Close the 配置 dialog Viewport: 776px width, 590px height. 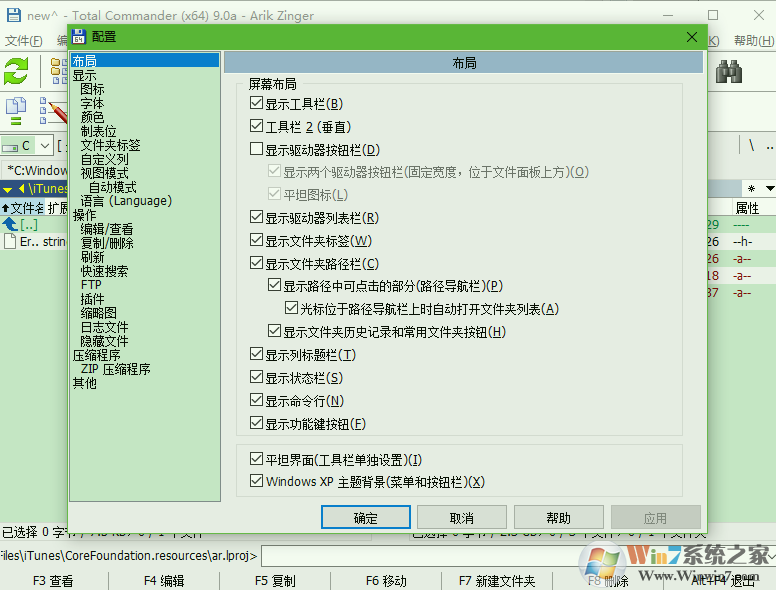point(692,37)
